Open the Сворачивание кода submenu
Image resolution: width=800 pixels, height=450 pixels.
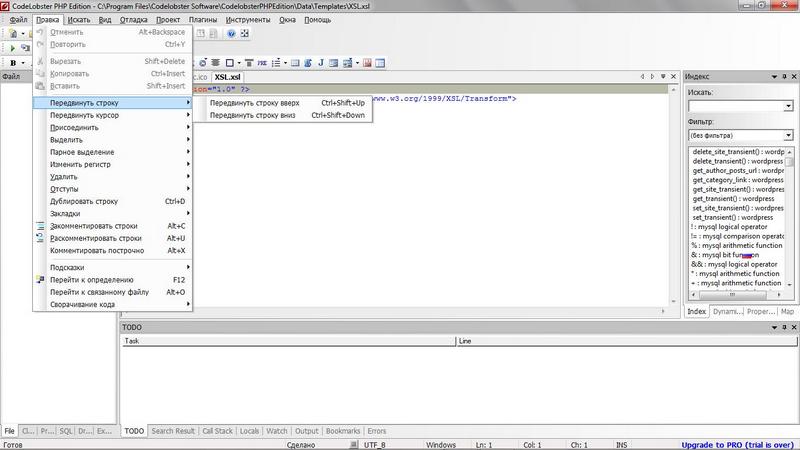pyautogui.click(x=113, y=304)
